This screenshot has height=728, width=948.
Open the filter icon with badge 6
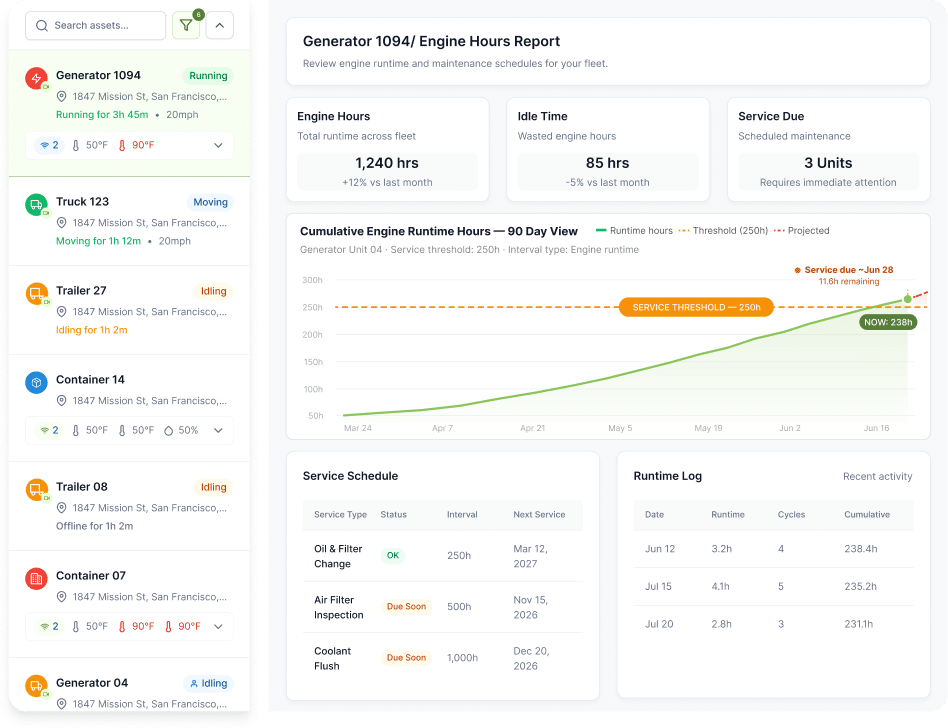click(x=186, y=25)
